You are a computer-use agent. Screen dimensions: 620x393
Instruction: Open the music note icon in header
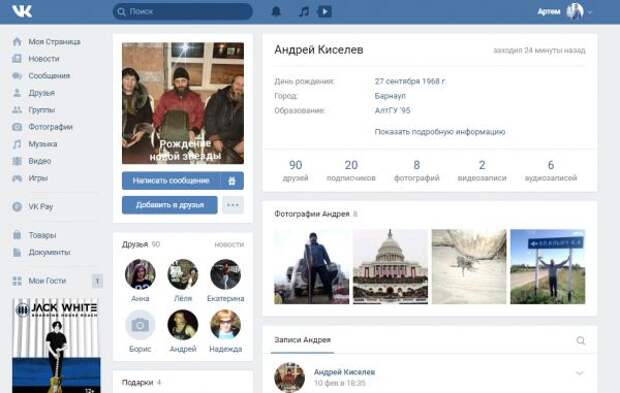point(303,11)
